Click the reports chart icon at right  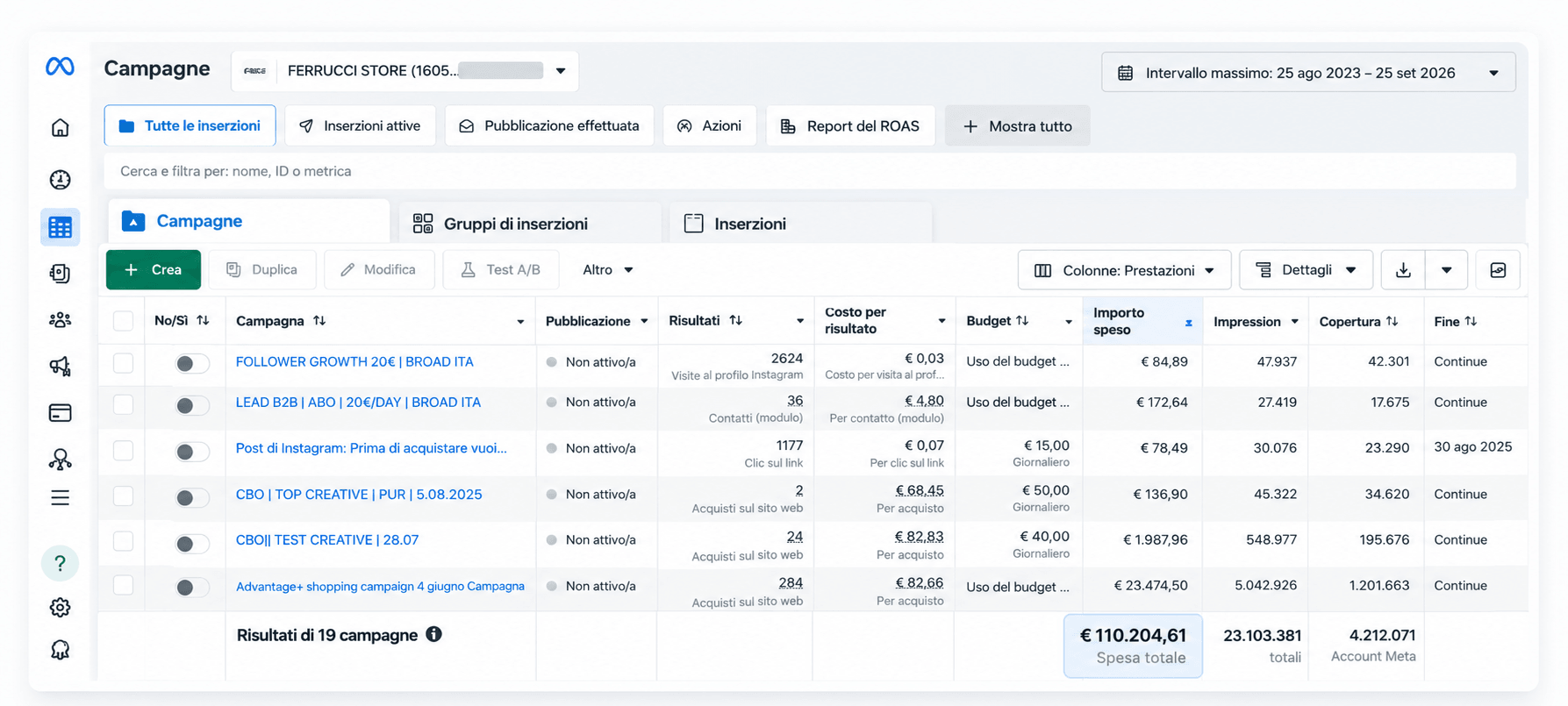pyautogui.click(x=1498, y=270)
